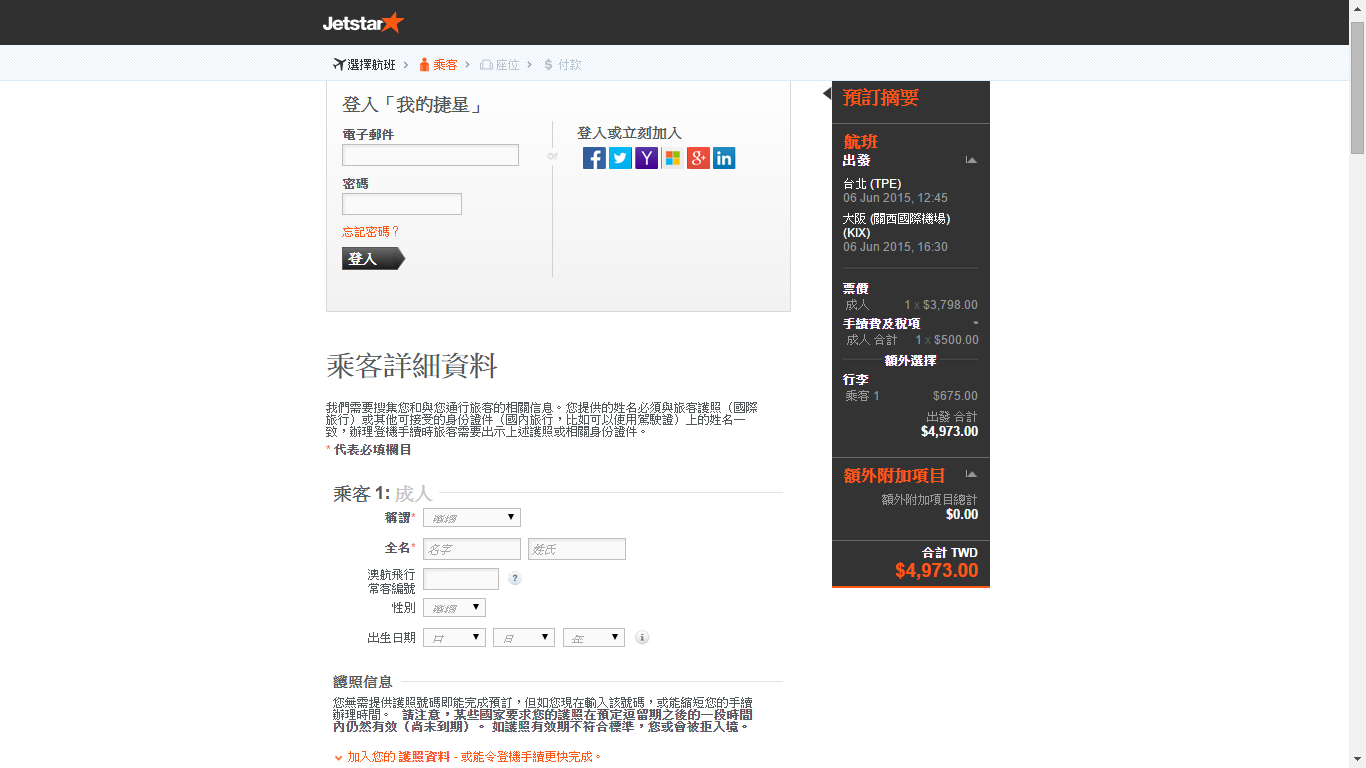1366x768 pixels.
Task: Click the 預訂摘要 summary heading
Action: [881, 98]
